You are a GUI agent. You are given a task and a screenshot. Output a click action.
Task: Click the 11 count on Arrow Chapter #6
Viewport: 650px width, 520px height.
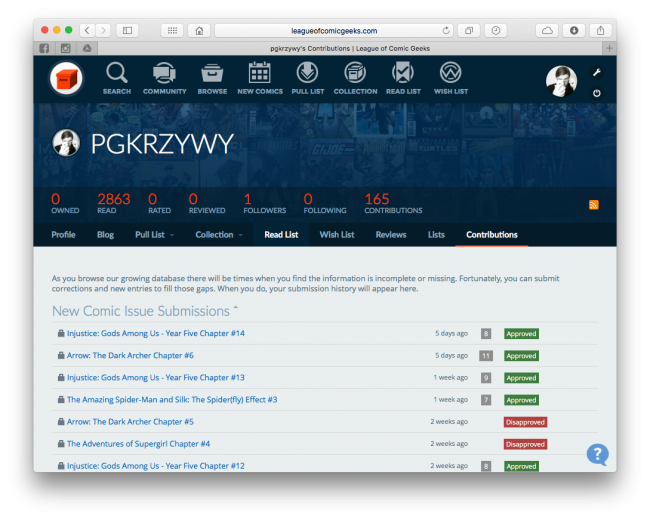click(x=486, y=356)
